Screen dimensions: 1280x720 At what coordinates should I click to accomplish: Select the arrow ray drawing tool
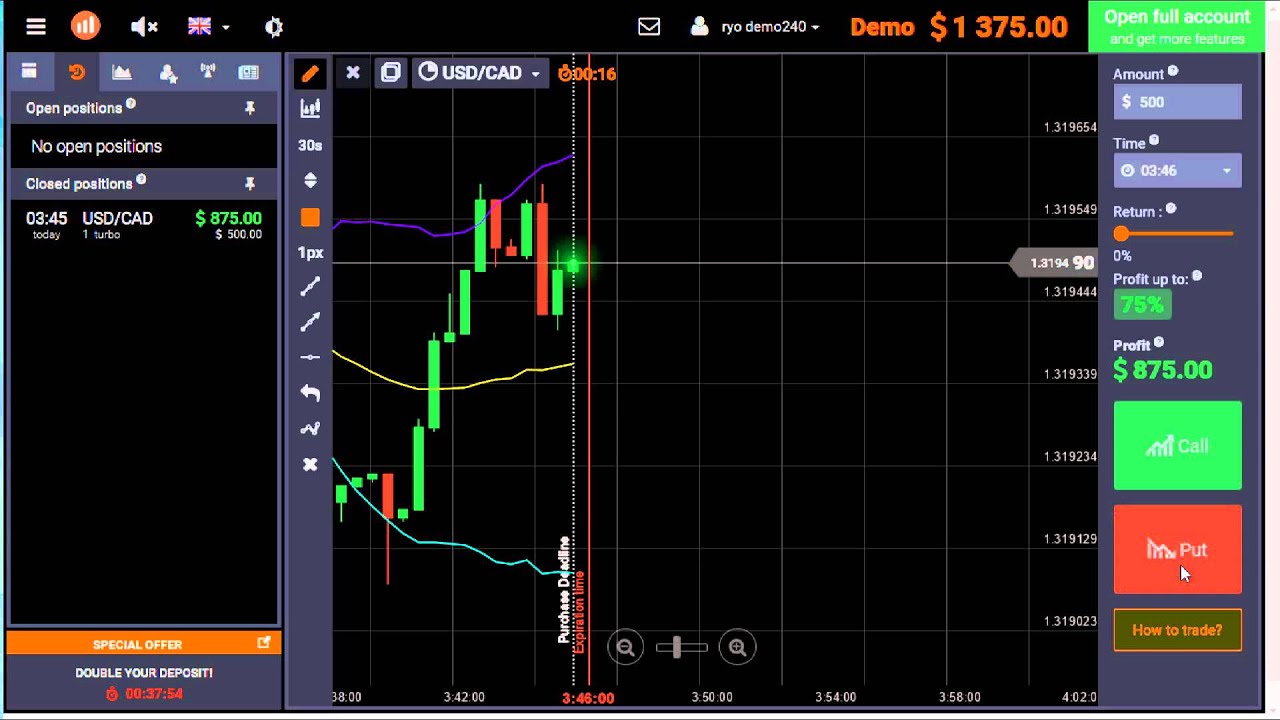310,322
